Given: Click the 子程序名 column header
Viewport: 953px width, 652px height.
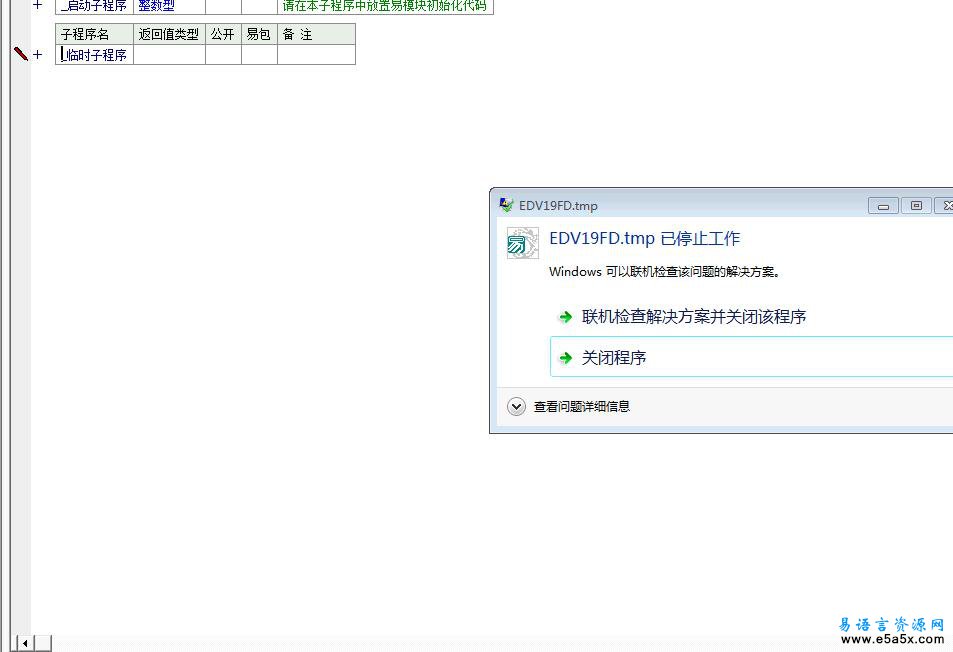Looking at the screenshot, I should coord(94,34).
